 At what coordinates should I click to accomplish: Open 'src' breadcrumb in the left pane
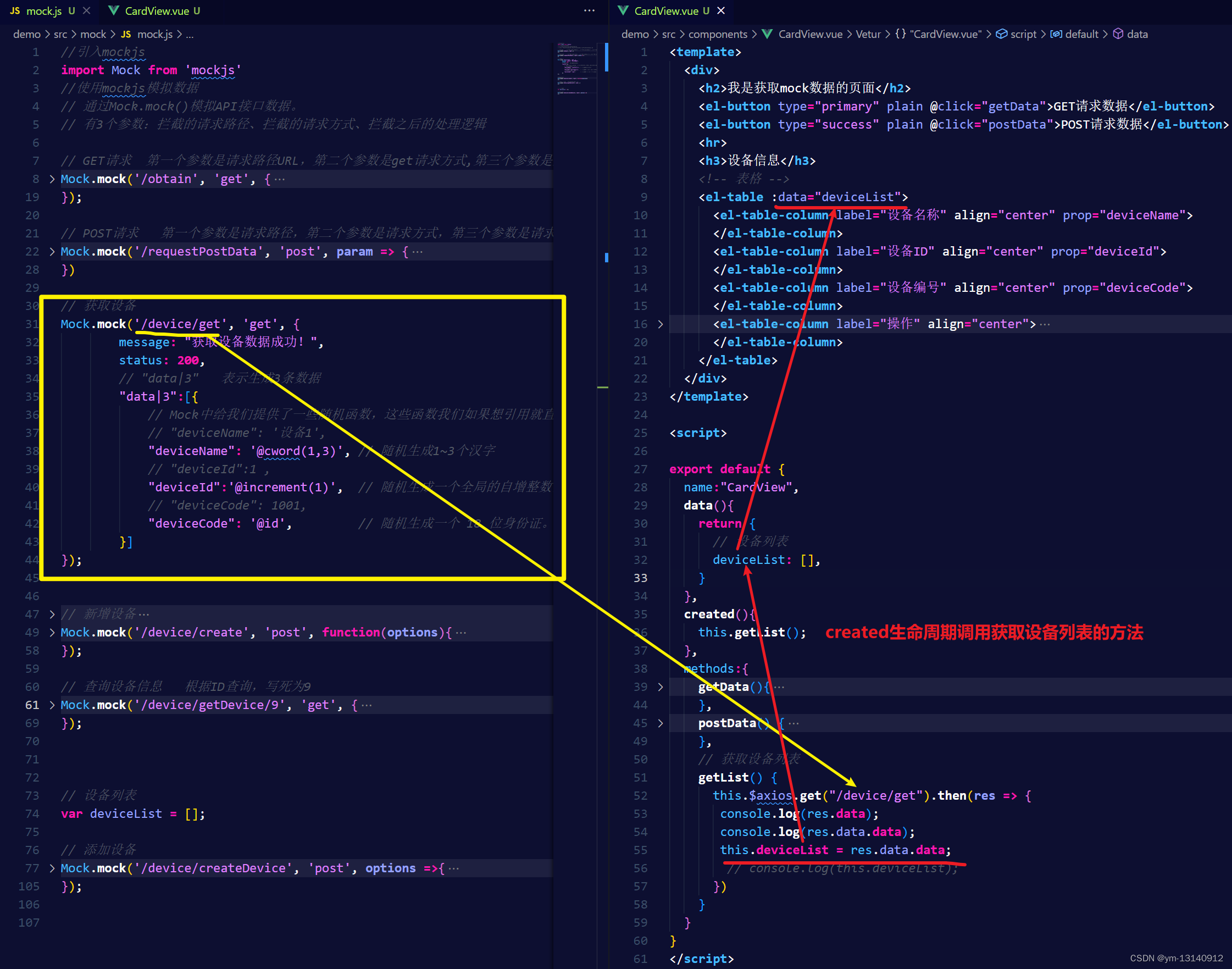(60, 35)
